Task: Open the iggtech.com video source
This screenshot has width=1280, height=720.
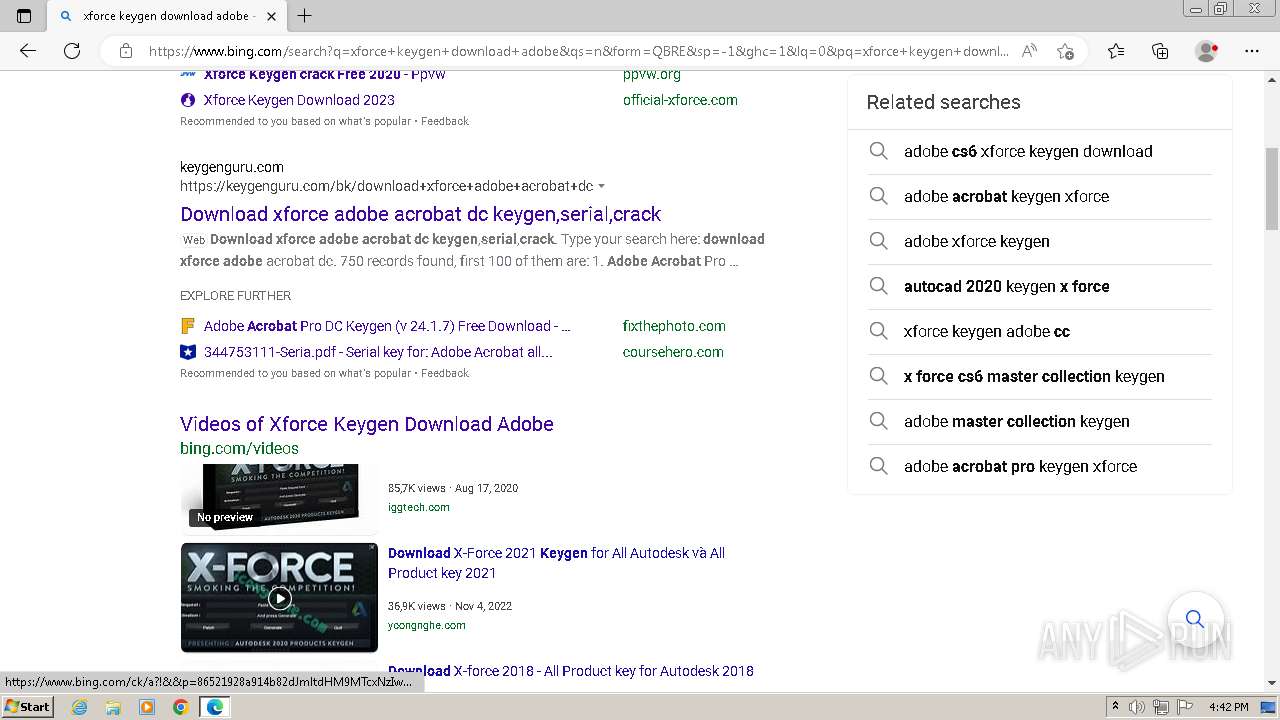Action: click(x=418, y=507)
